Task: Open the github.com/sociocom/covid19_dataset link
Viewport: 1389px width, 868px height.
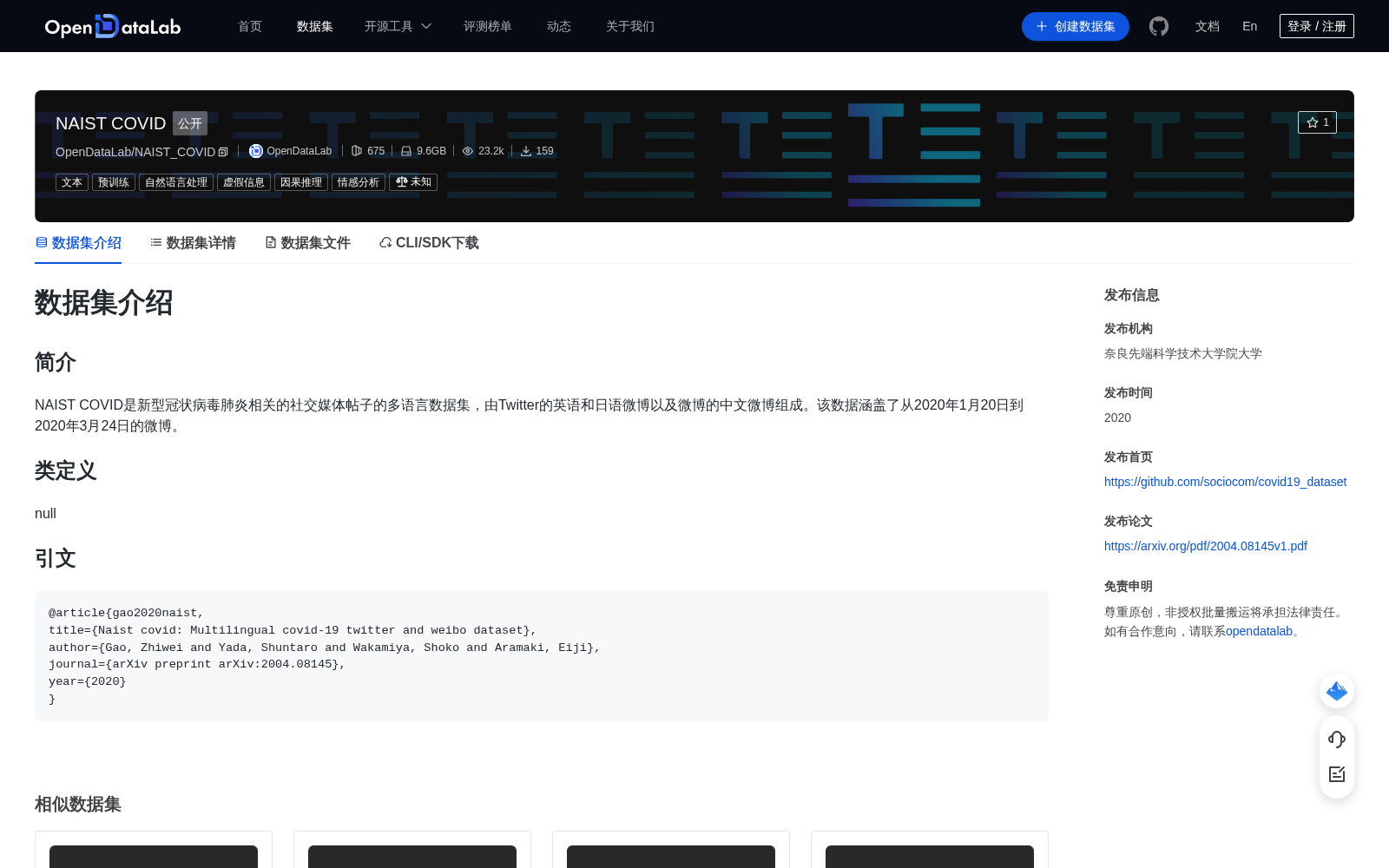Action: (1225, 482)
